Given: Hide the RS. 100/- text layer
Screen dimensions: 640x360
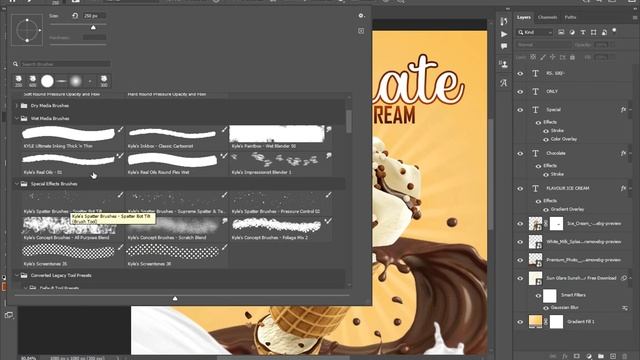Looking at the screenshot, I should tap(520, 74).
